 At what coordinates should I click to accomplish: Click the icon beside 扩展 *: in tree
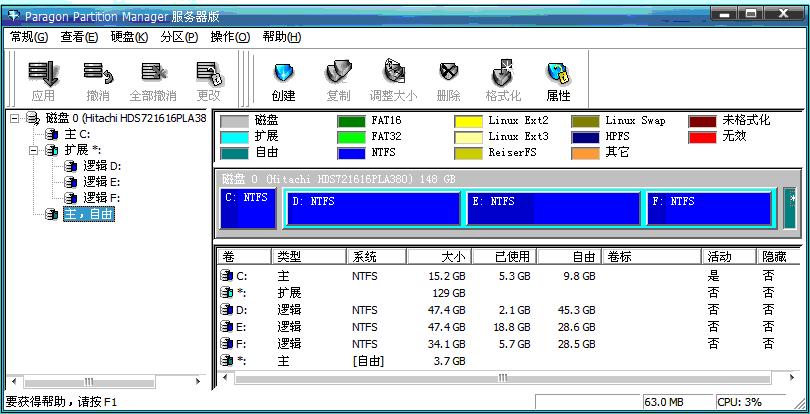52,150
